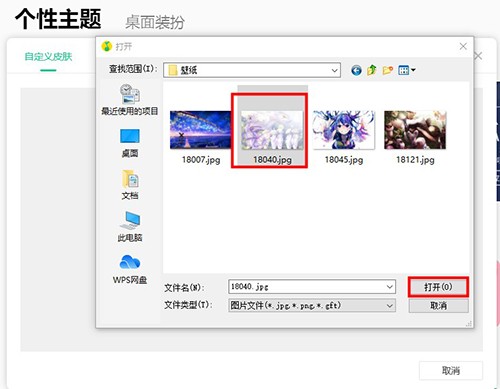
Task: Click 取消 in the open dialog
Action: tap(438, 306)
